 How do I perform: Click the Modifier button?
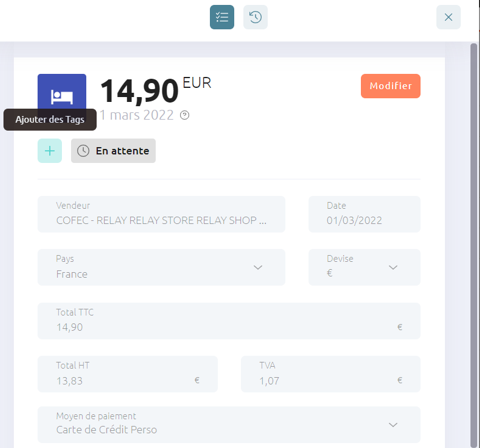pos(391,86)
